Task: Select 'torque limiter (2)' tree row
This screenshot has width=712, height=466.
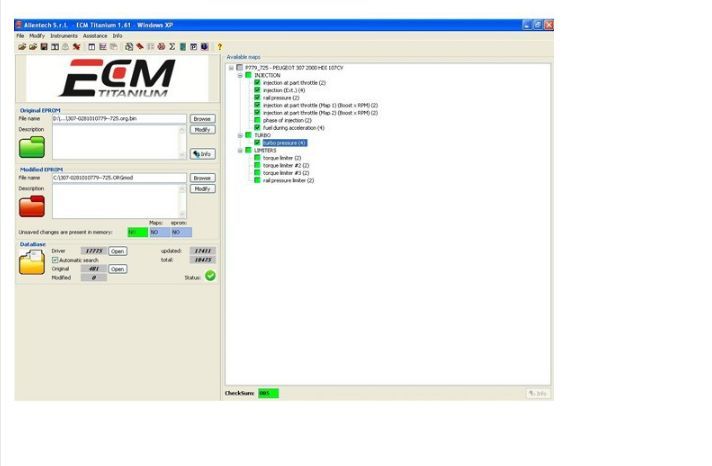Action: (x=282, y=158)
